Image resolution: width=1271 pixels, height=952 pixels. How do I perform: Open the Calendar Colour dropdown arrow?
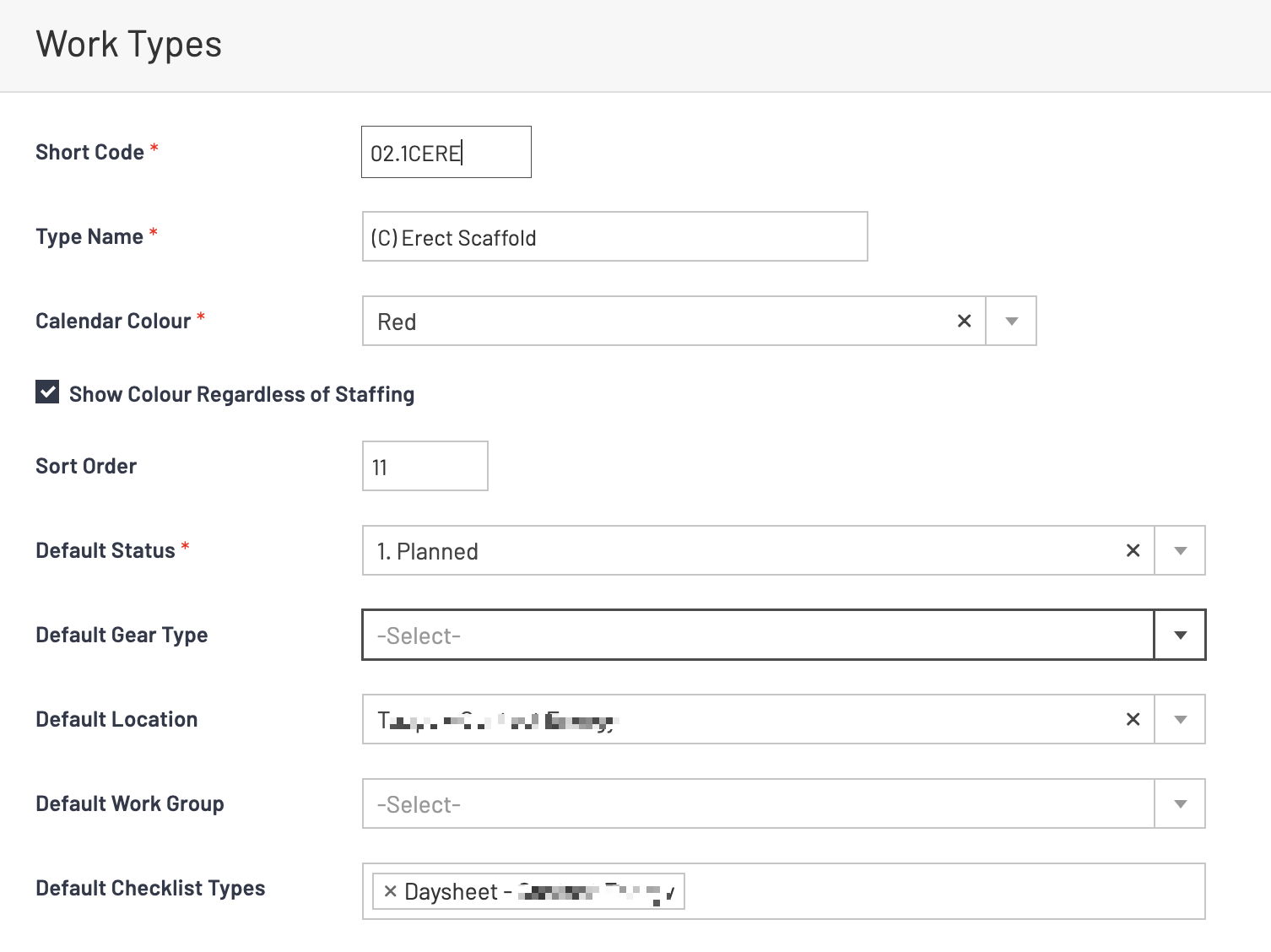1011,321
